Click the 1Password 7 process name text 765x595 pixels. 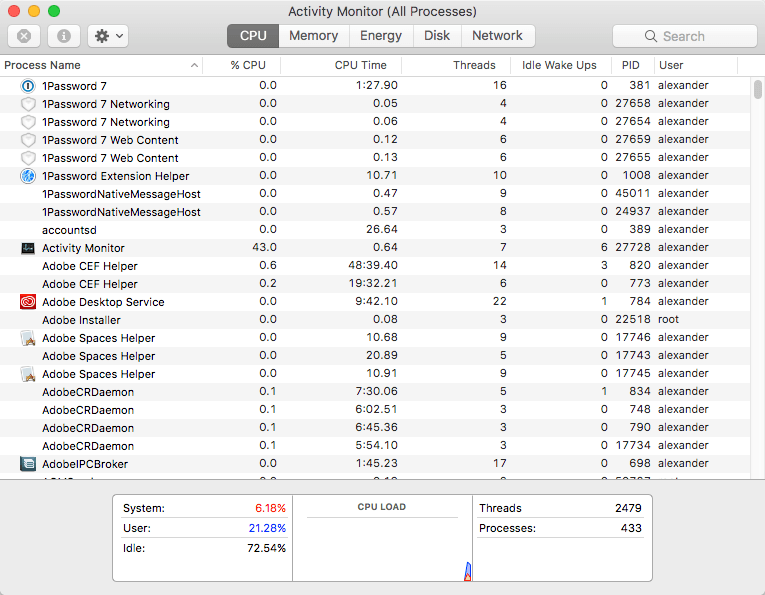pos(74,86)
